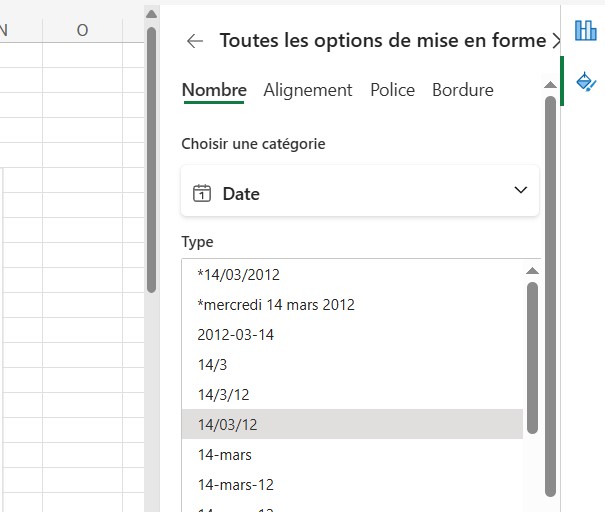Image resolution: width=605 pixels, height=512 pixels.
Task: Click the pane title Toutes les options
Action: (383, 41)
